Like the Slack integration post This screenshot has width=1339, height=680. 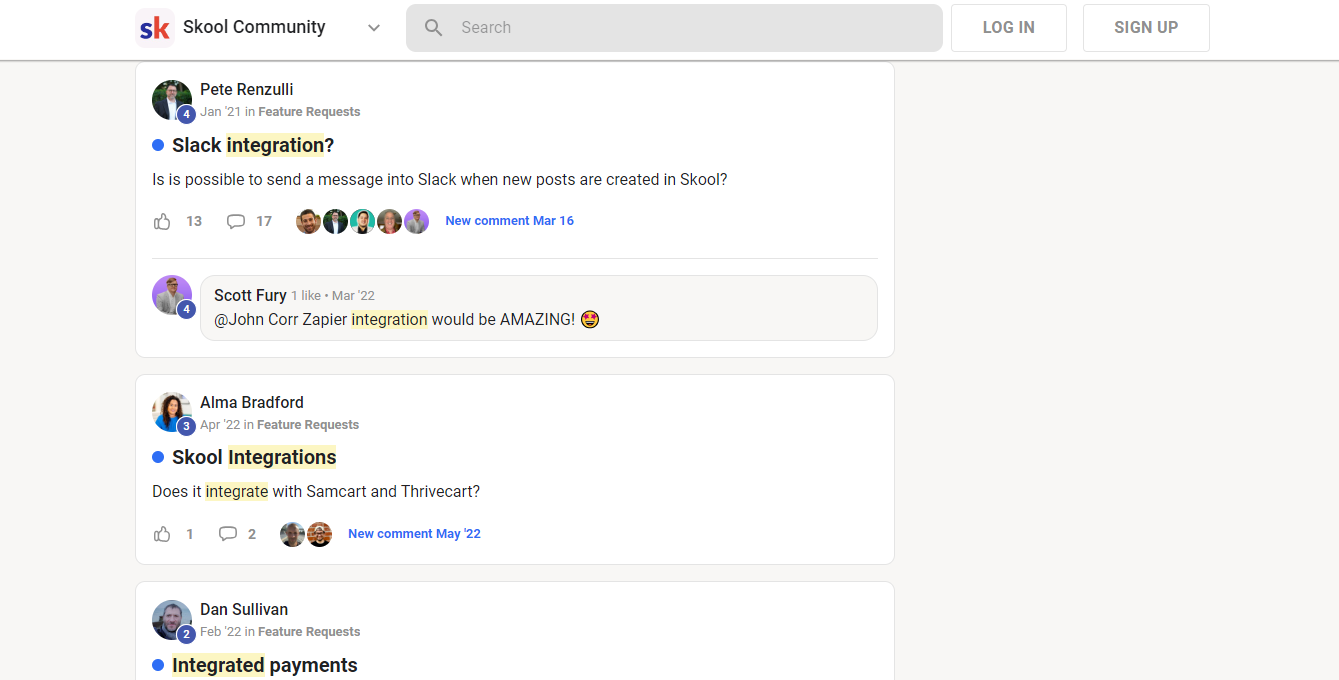click(162, 221)
